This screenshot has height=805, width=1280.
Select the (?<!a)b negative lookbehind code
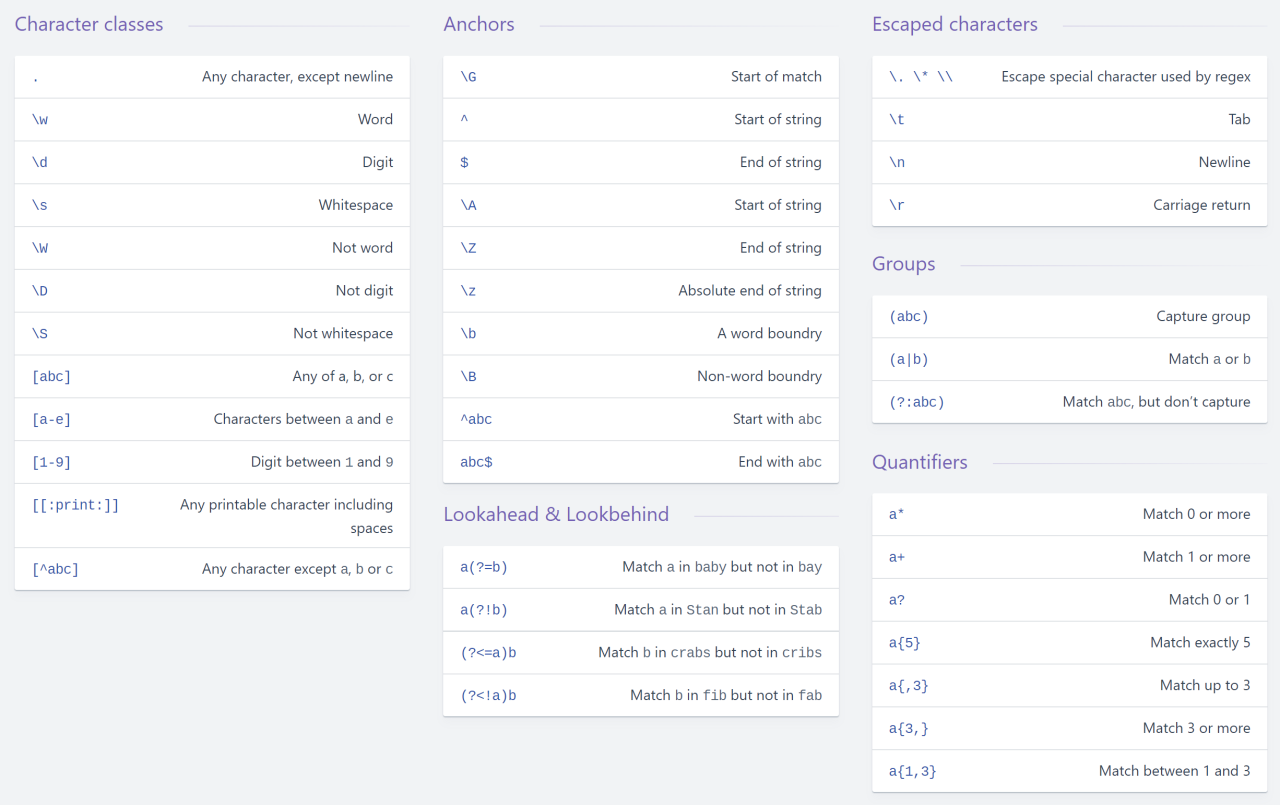tap(488, 695)
